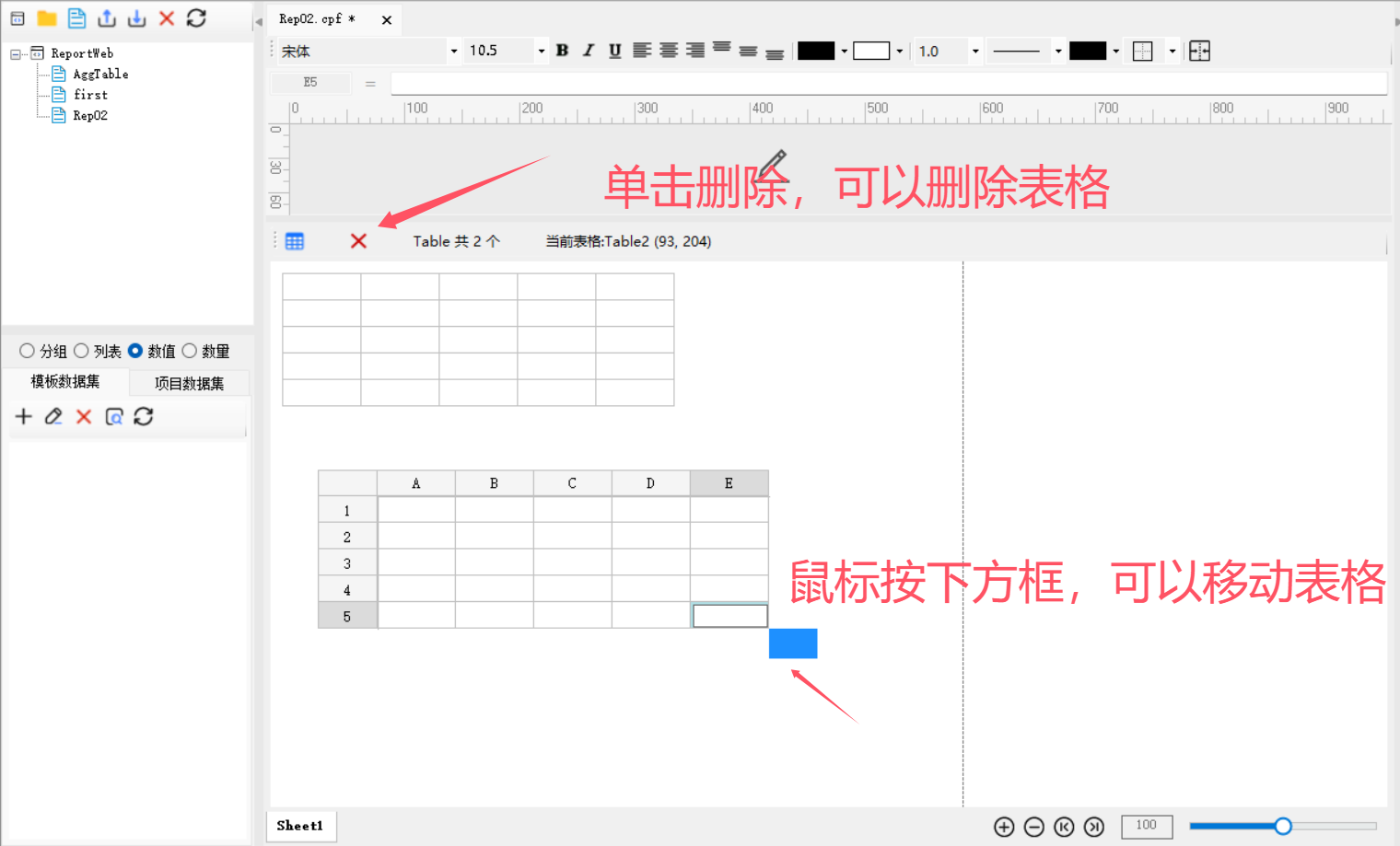The width and height of the screenshot is (1400, 846).
Task: Zoom out with the minus circle icon
Action: [x=1034, y=827]
